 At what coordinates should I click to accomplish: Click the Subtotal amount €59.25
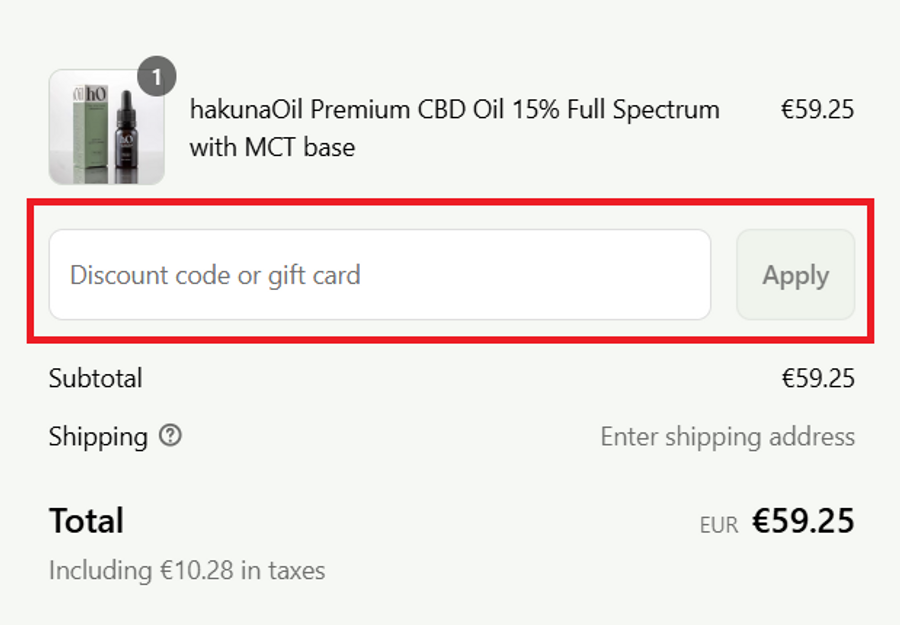click(817, 378)
